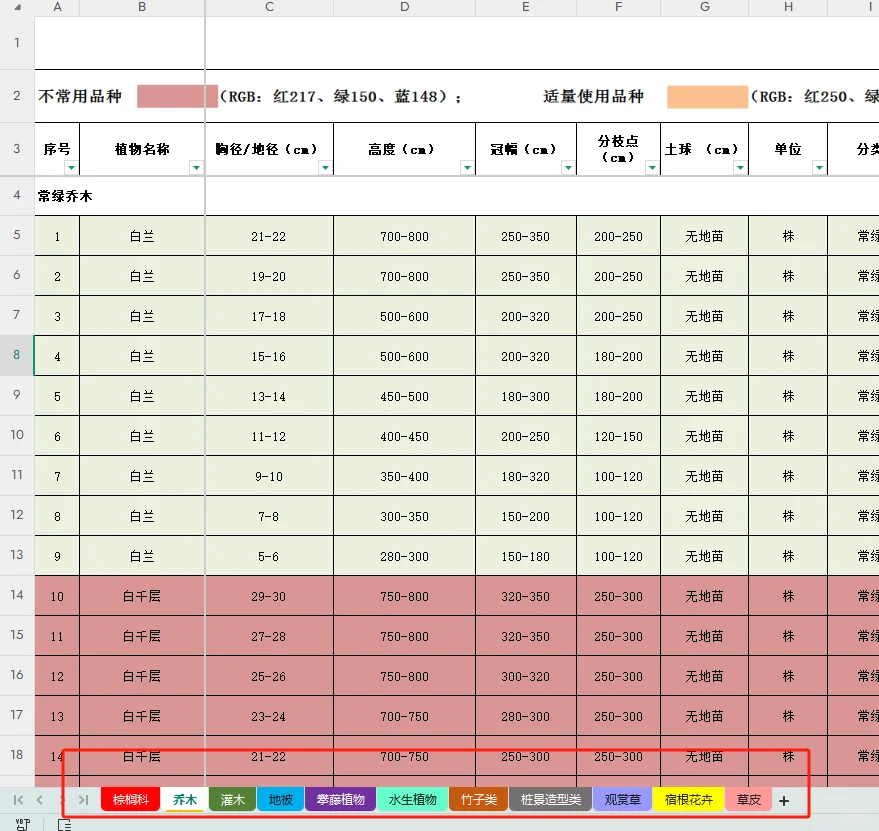Image resolution: width=879 pixels, height=831 pixels.
Task: Click the 23-24 cell in row 17
Action: (x=269, y=716)
